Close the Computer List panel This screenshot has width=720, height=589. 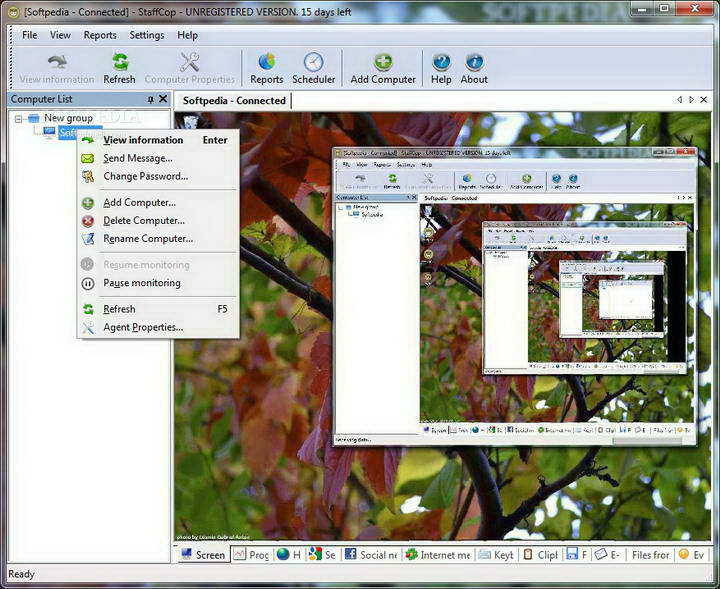[163, 99]
